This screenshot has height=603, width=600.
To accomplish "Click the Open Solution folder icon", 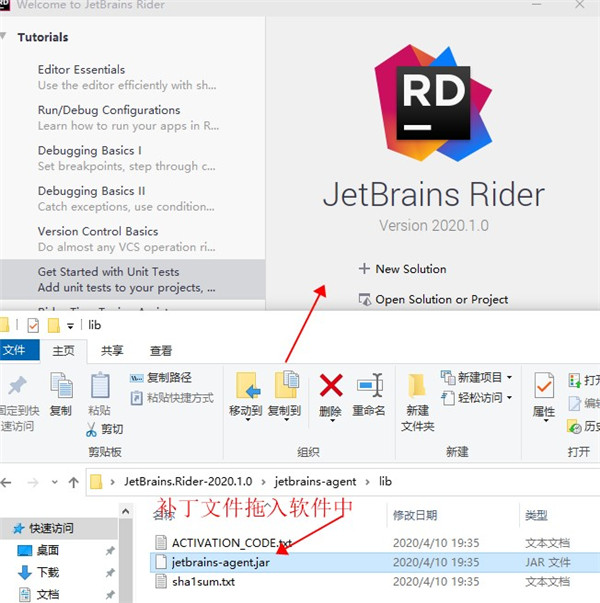I will point(365,299).
